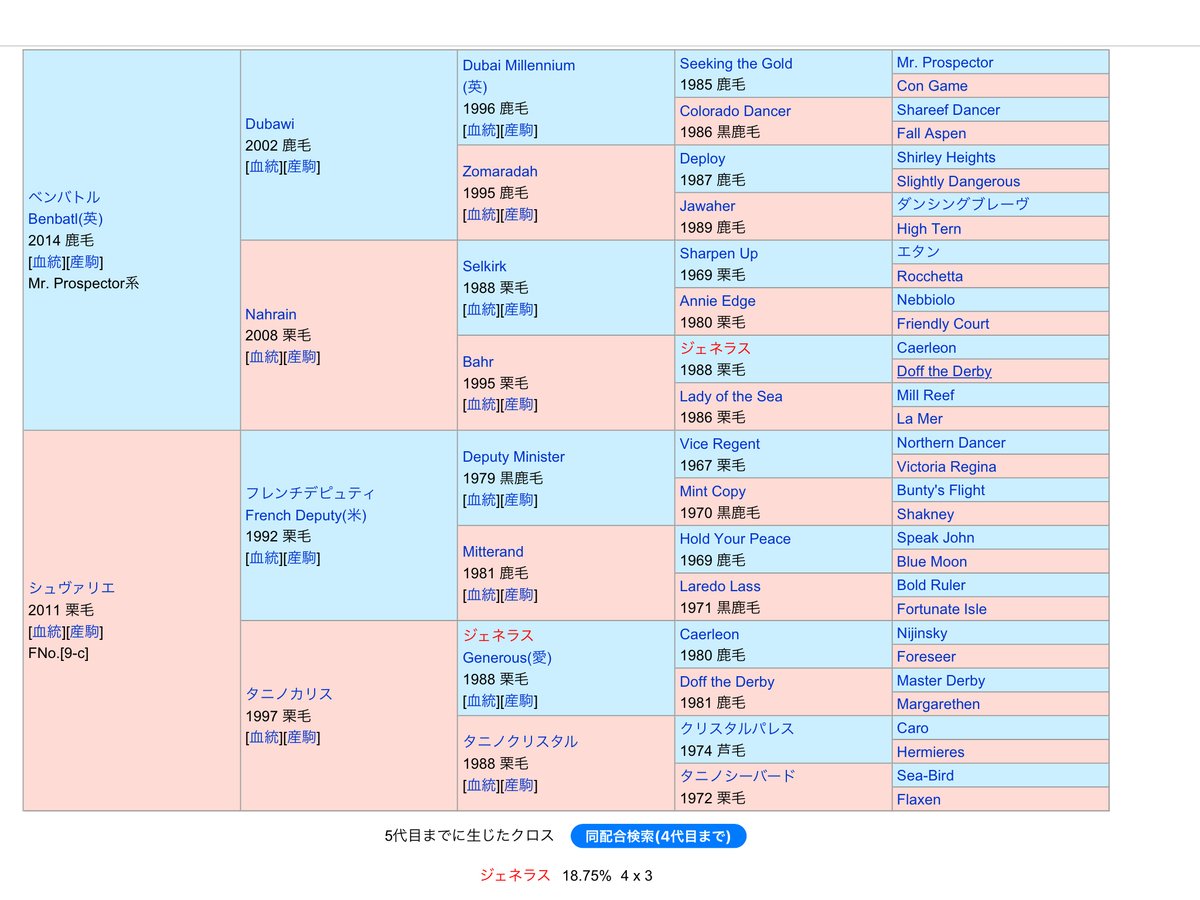Click the Mr. Prospector ancestor link
The height and width of the screenshot is (900, 1200).
click(x=945, y=62)
